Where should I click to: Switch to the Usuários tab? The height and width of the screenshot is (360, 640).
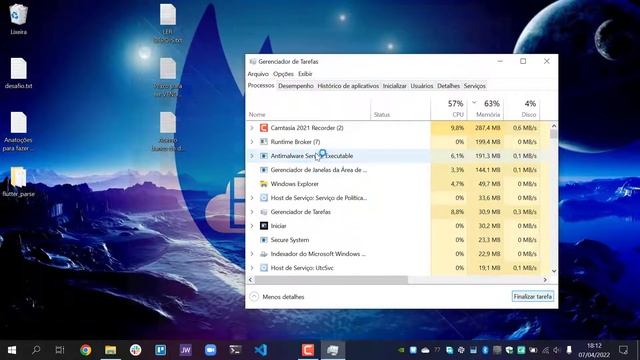coord(422,86)
